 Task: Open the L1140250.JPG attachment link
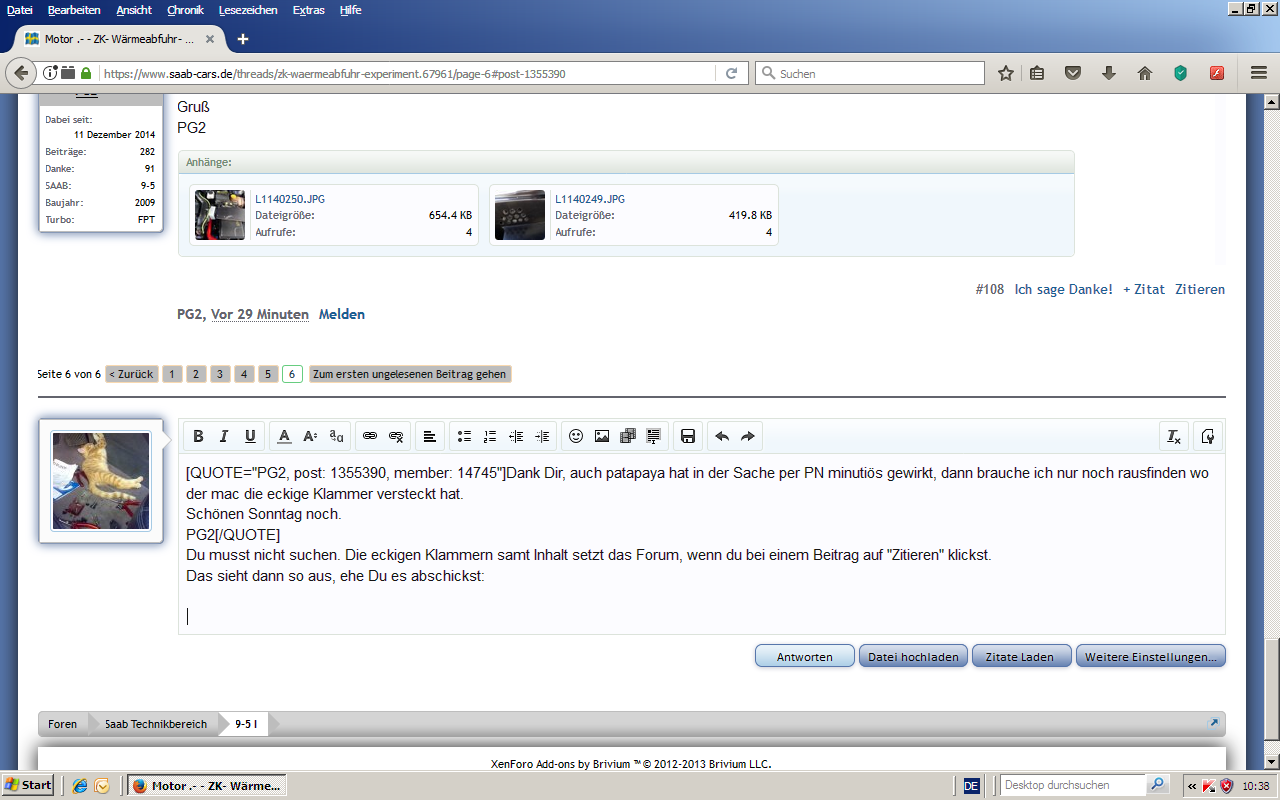tap(290, 199)
